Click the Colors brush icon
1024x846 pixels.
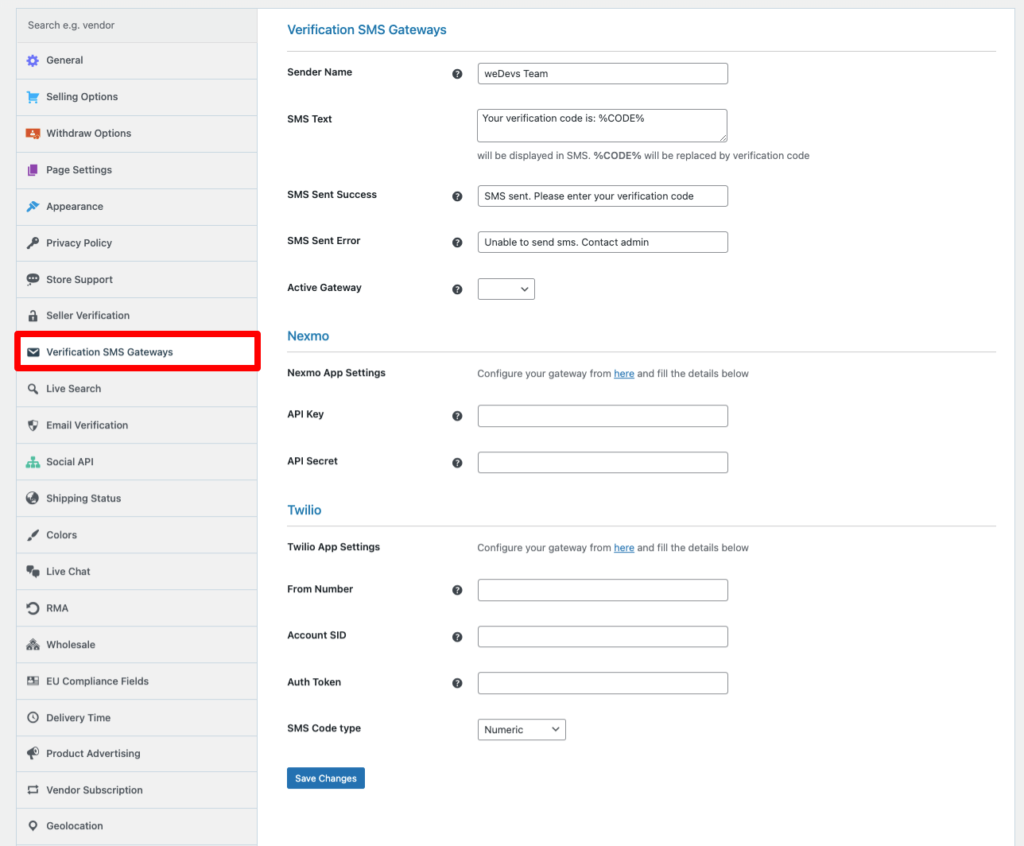(33, 535)
